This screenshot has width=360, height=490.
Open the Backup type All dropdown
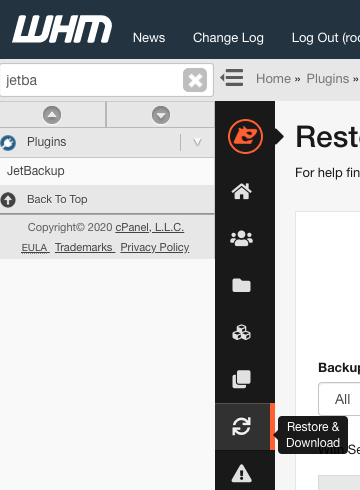pos(339,399)
